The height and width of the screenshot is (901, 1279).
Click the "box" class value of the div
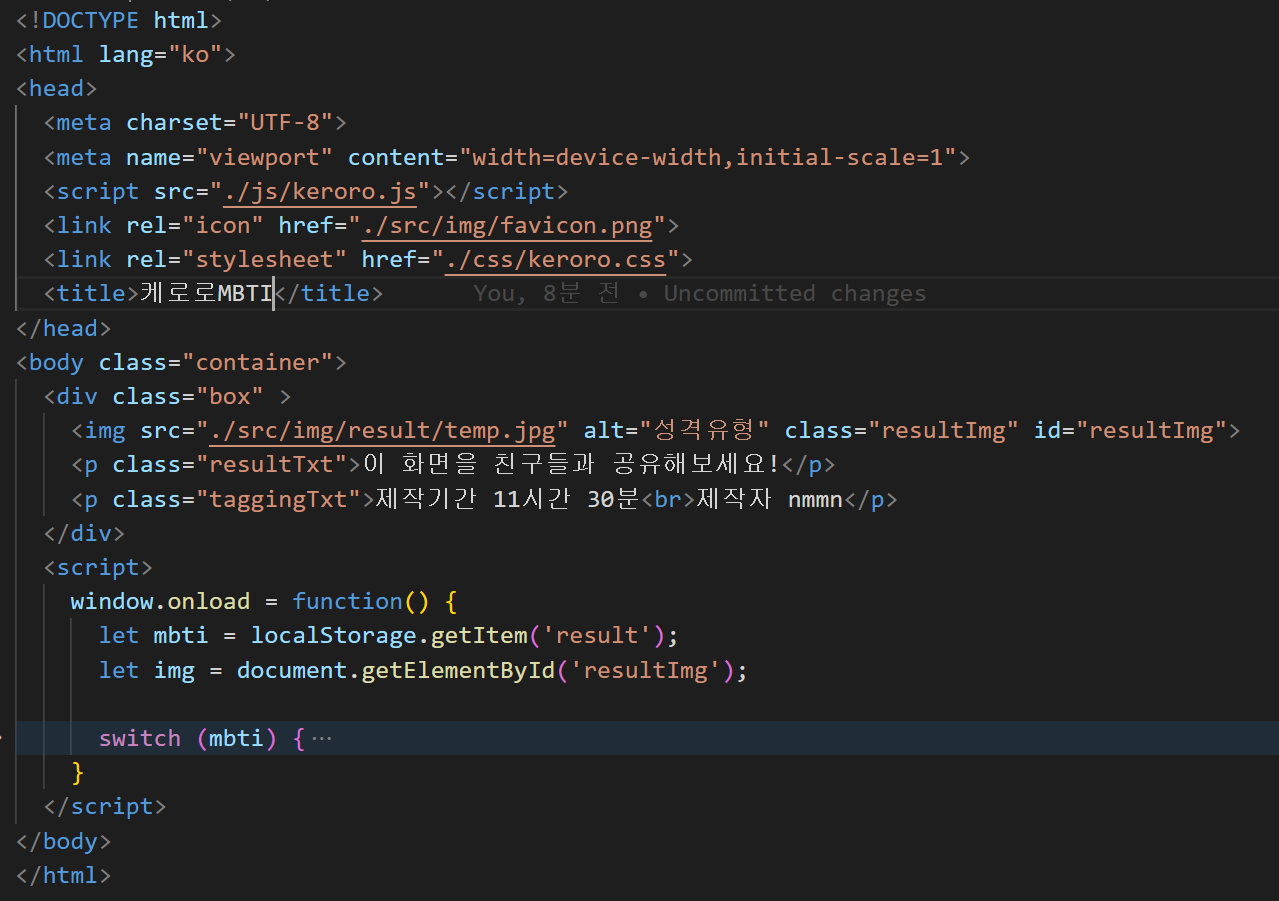tap(230, 396)
